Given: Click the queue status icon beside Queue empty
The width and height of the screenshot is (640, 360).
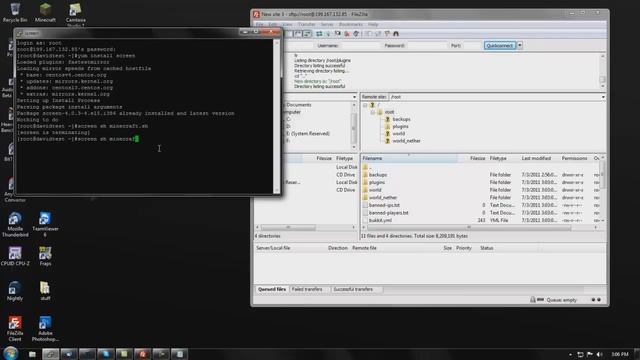Looking at the screenshot, I should point(540,300).
